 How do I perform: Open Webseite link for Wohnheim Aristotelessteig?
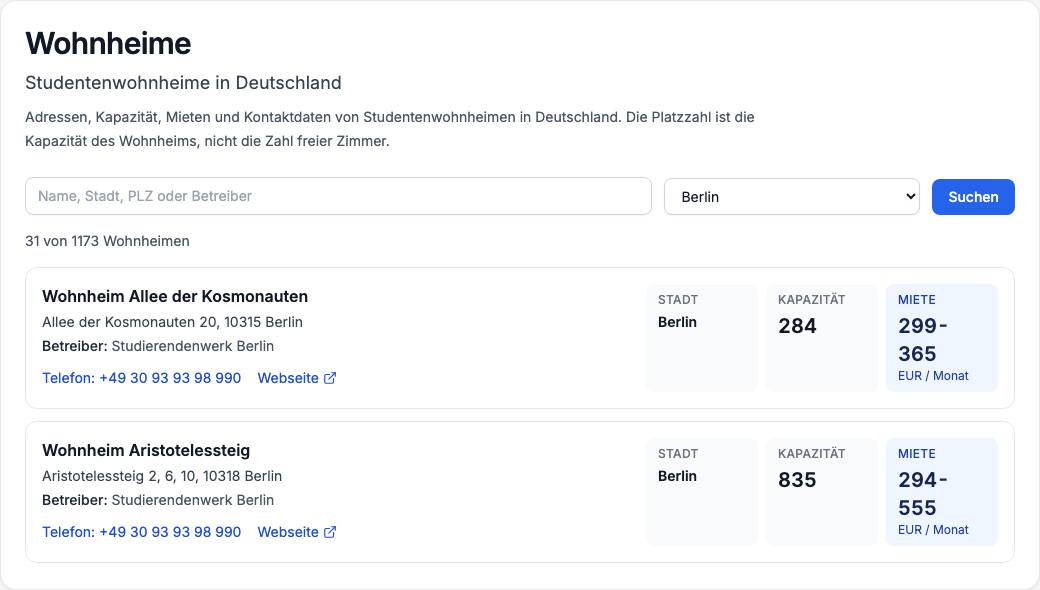[x=296, y=532]
